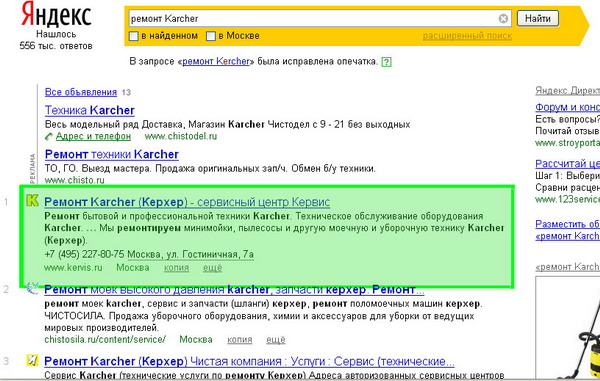Tick the 'в Москве' checkbox
This screenshot has height=381, width=600.
211,36
